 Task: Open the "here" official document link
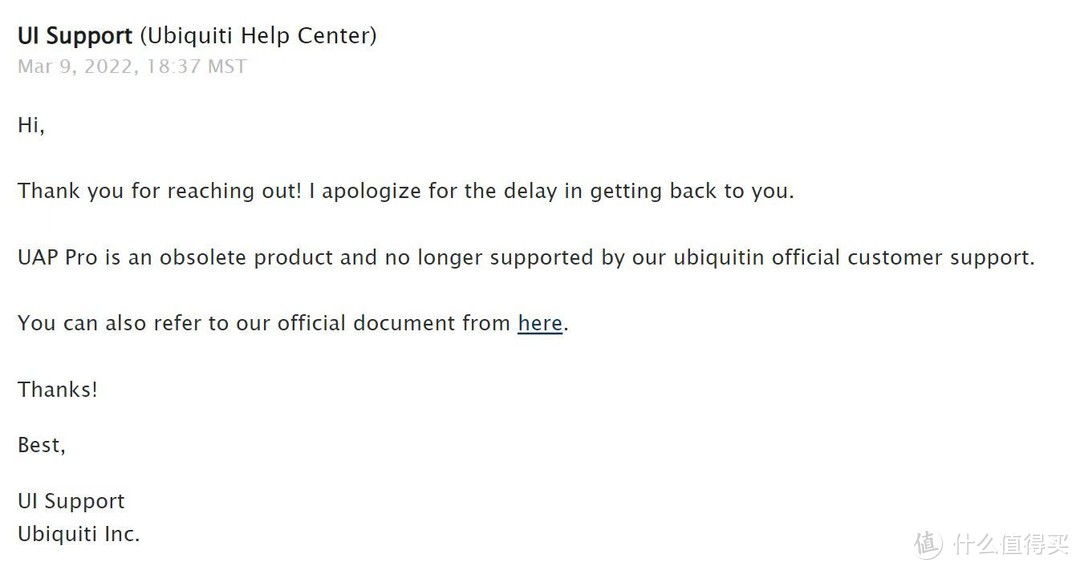[540, 324]
